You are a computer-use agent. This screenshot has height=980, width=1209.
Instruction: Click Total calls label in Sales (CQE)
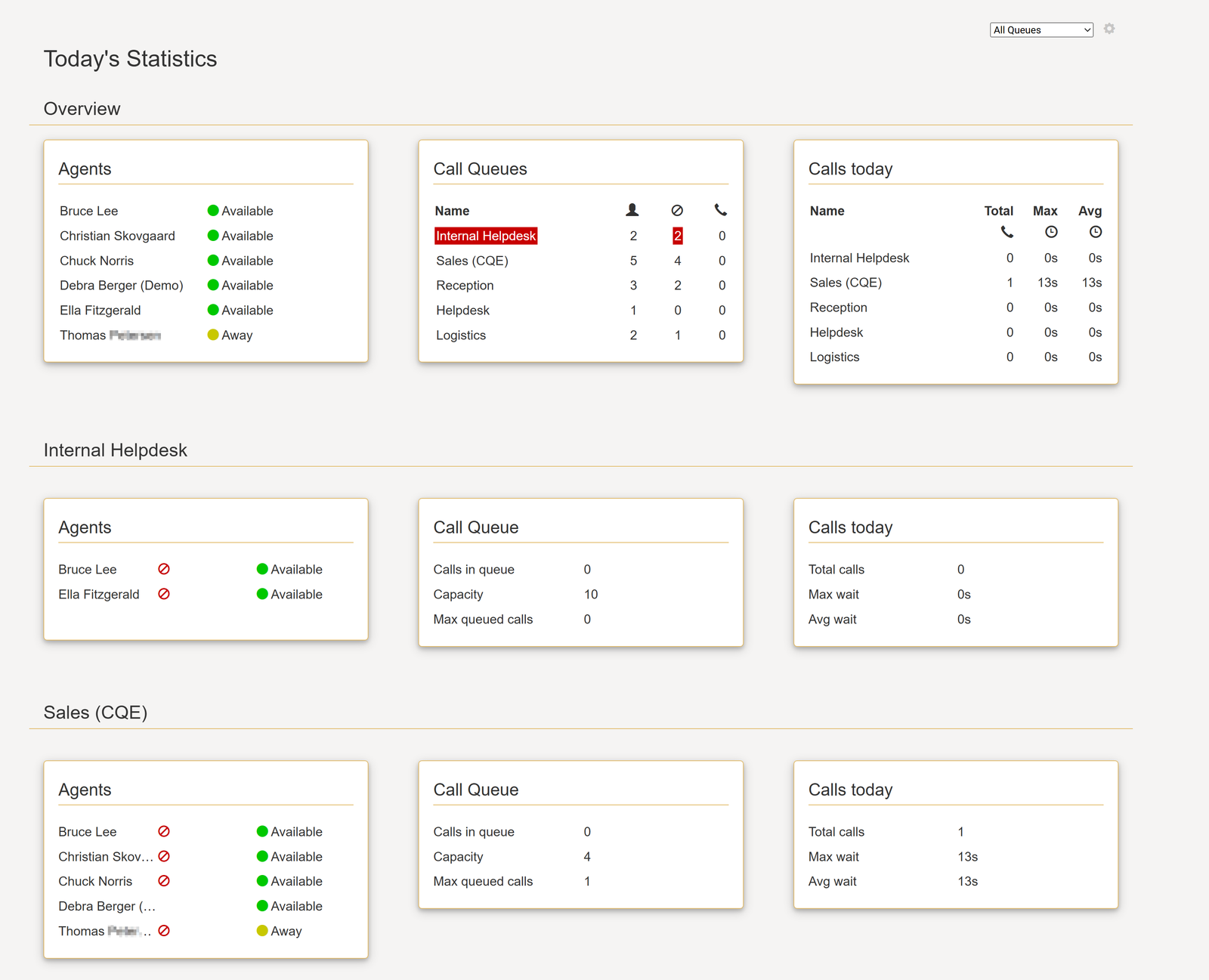tap(836, 832)
